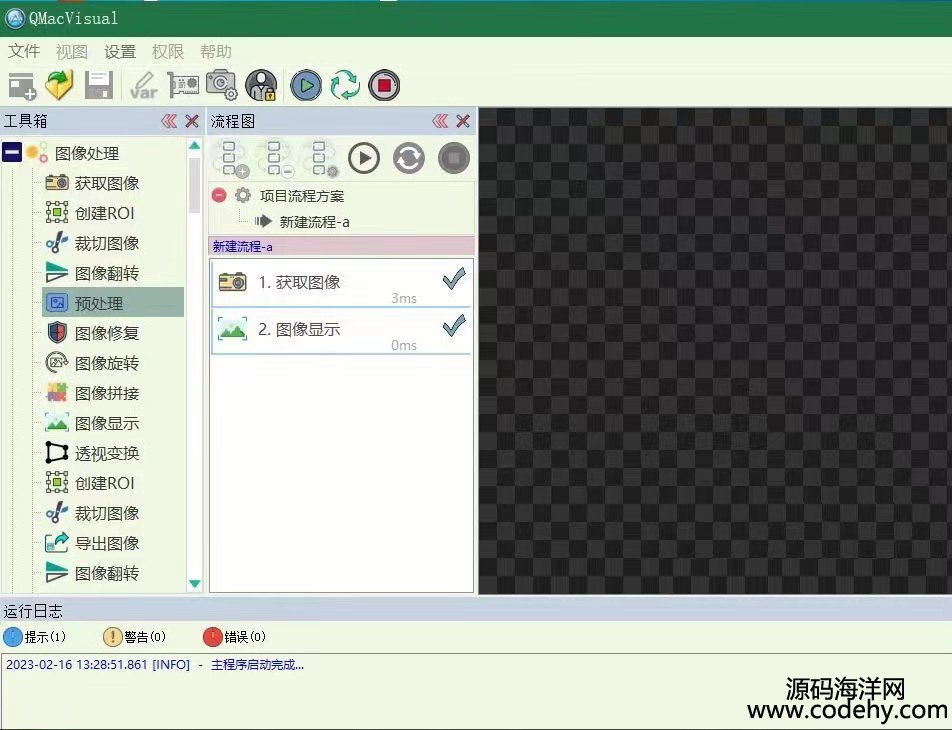Click the picture icon of step 2. 图像显示
Image resolution: width=952 pixels, height=730 pixels.
(x=233, y=329)
